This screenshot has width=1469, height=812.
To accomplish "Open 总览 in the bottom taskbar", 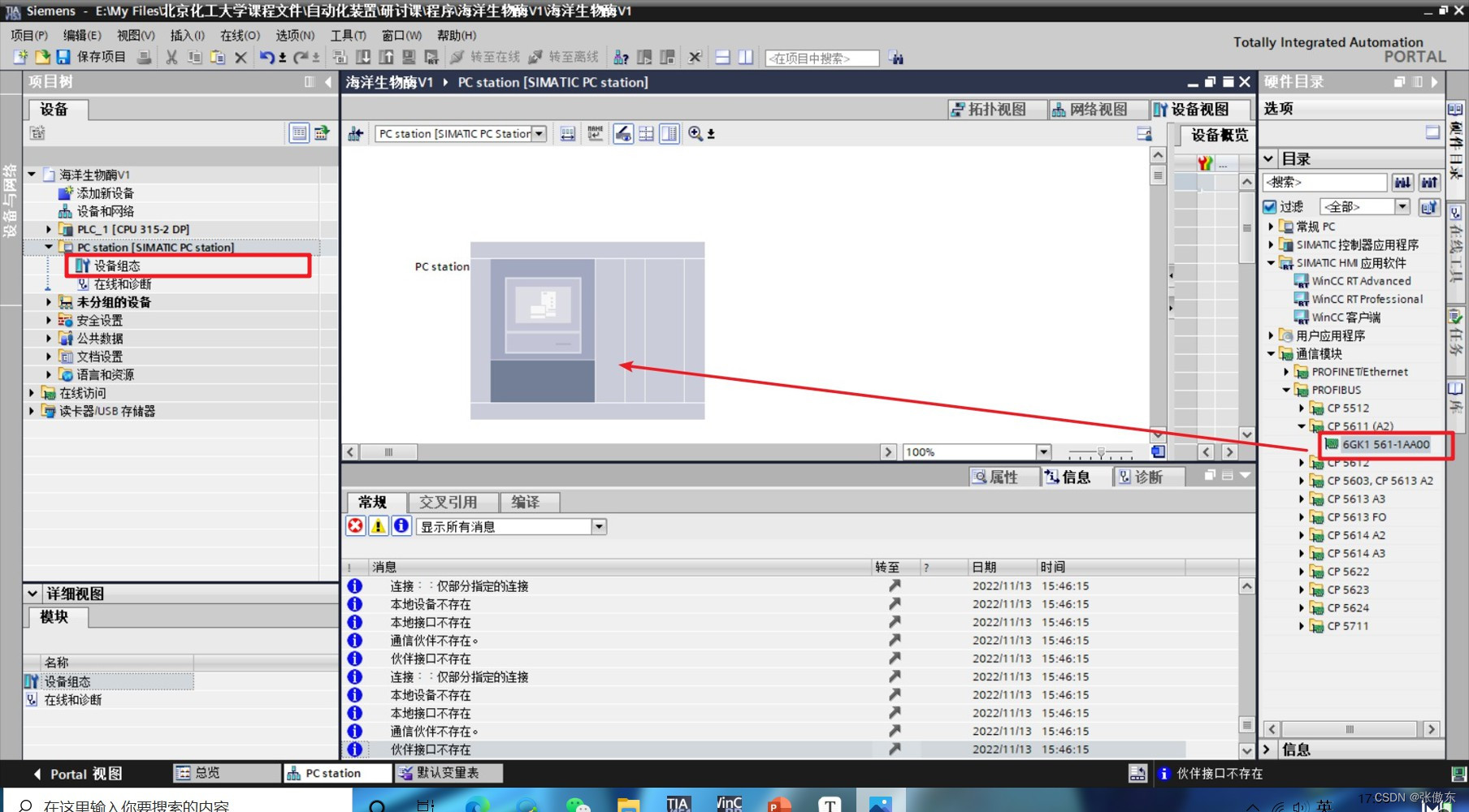I will 225,773.
